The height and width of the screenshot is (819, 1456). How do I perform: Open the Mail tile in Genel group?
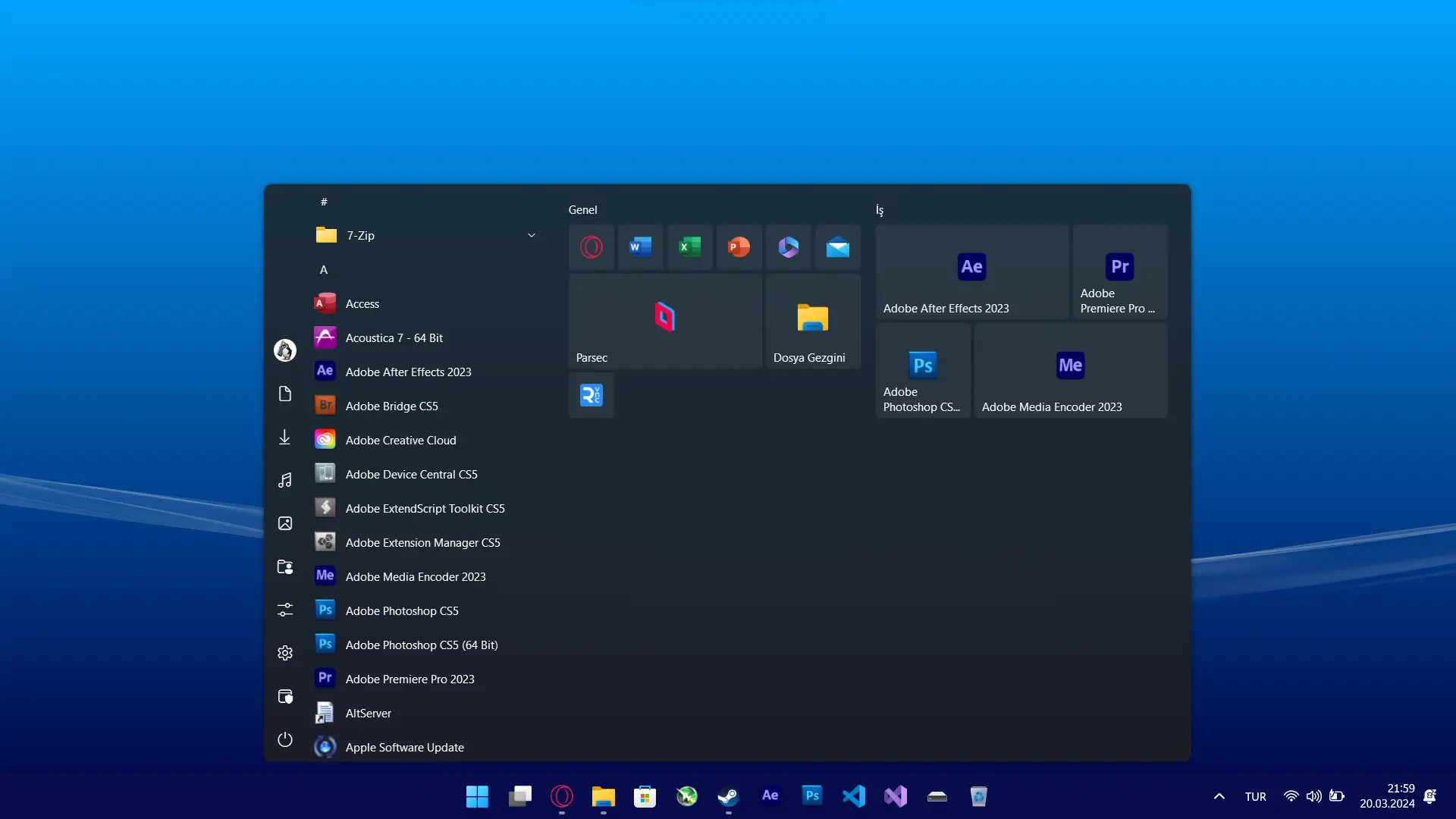coord(838,247)
